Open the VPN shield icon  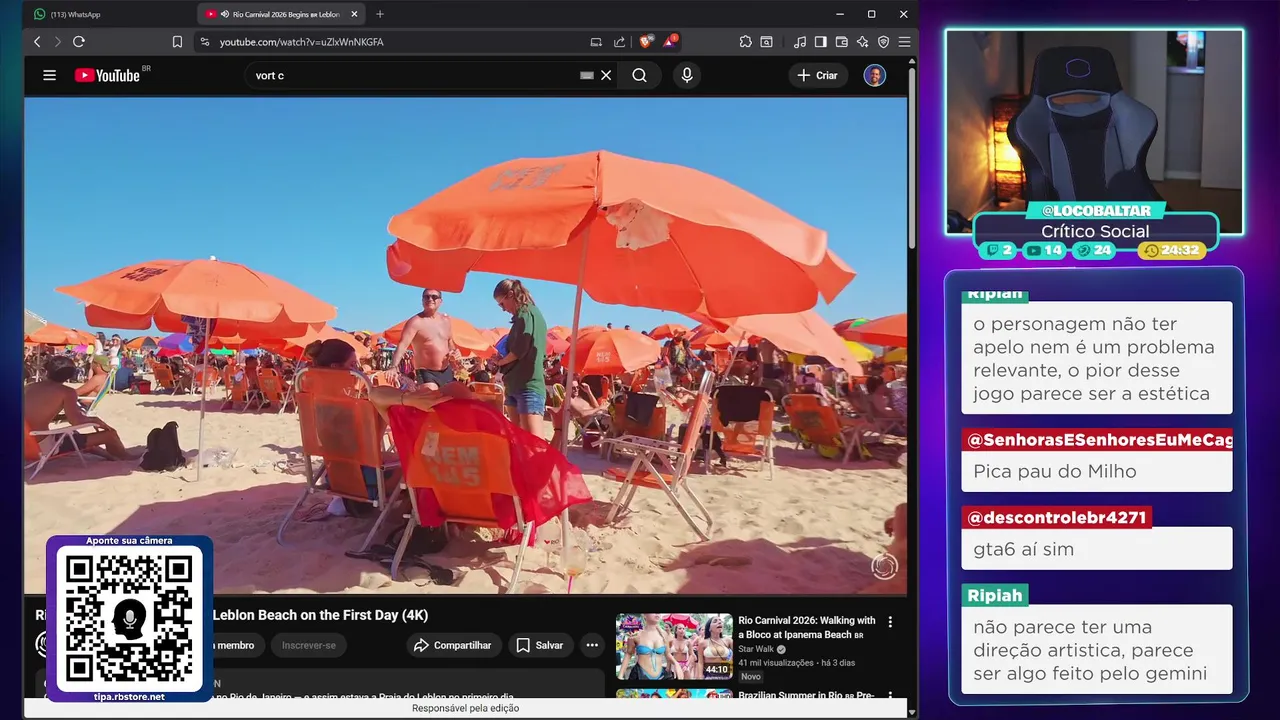(x=883, y=42)
